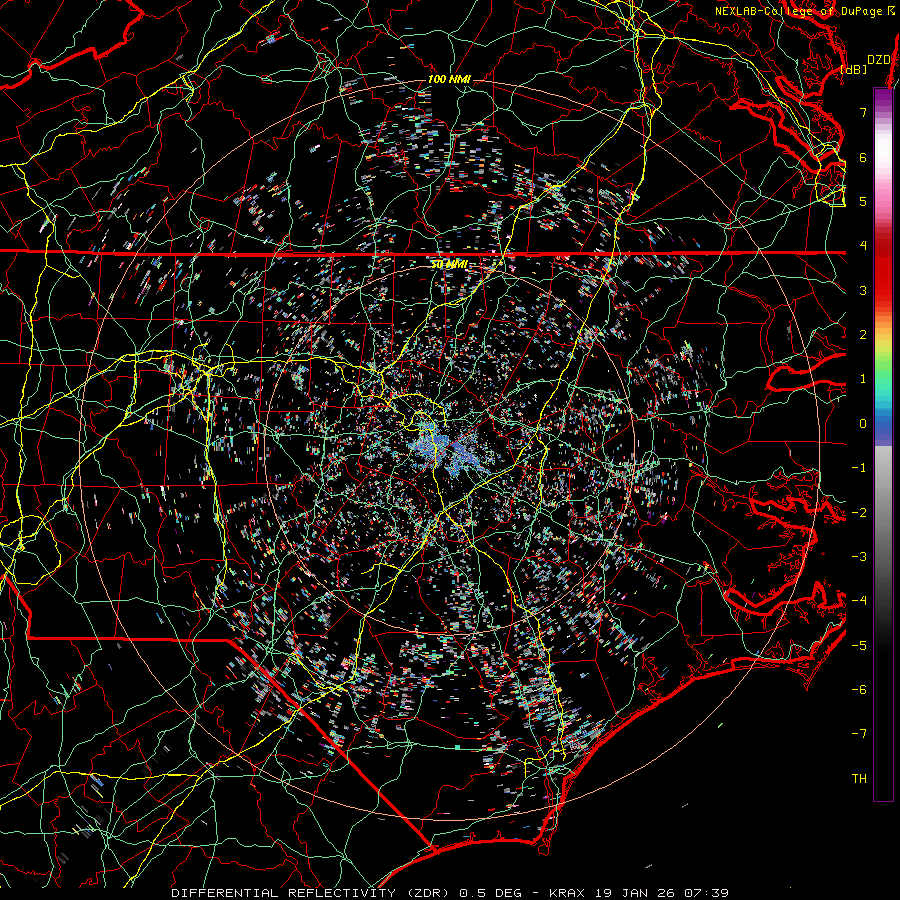The image size is (900, 900).
Task: Click the -5 dB label on the colorbar
Action: pyautogui.click(x=859, y=646)
